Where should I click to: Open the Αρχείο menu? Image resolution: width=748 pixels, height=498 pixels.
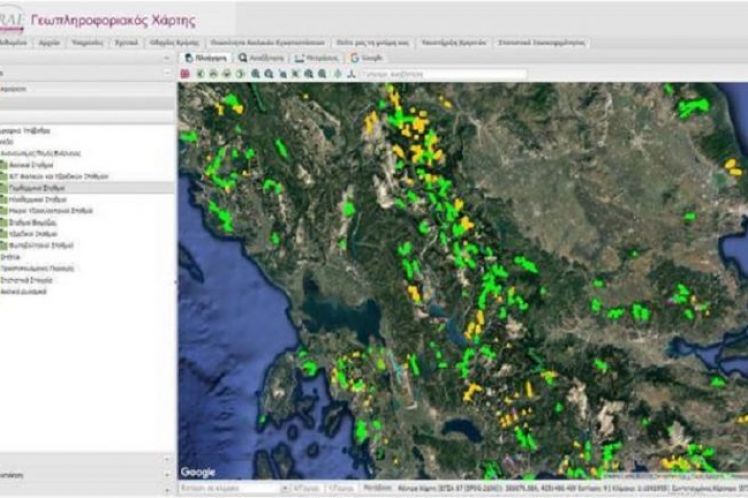click(x=48, y=43)
